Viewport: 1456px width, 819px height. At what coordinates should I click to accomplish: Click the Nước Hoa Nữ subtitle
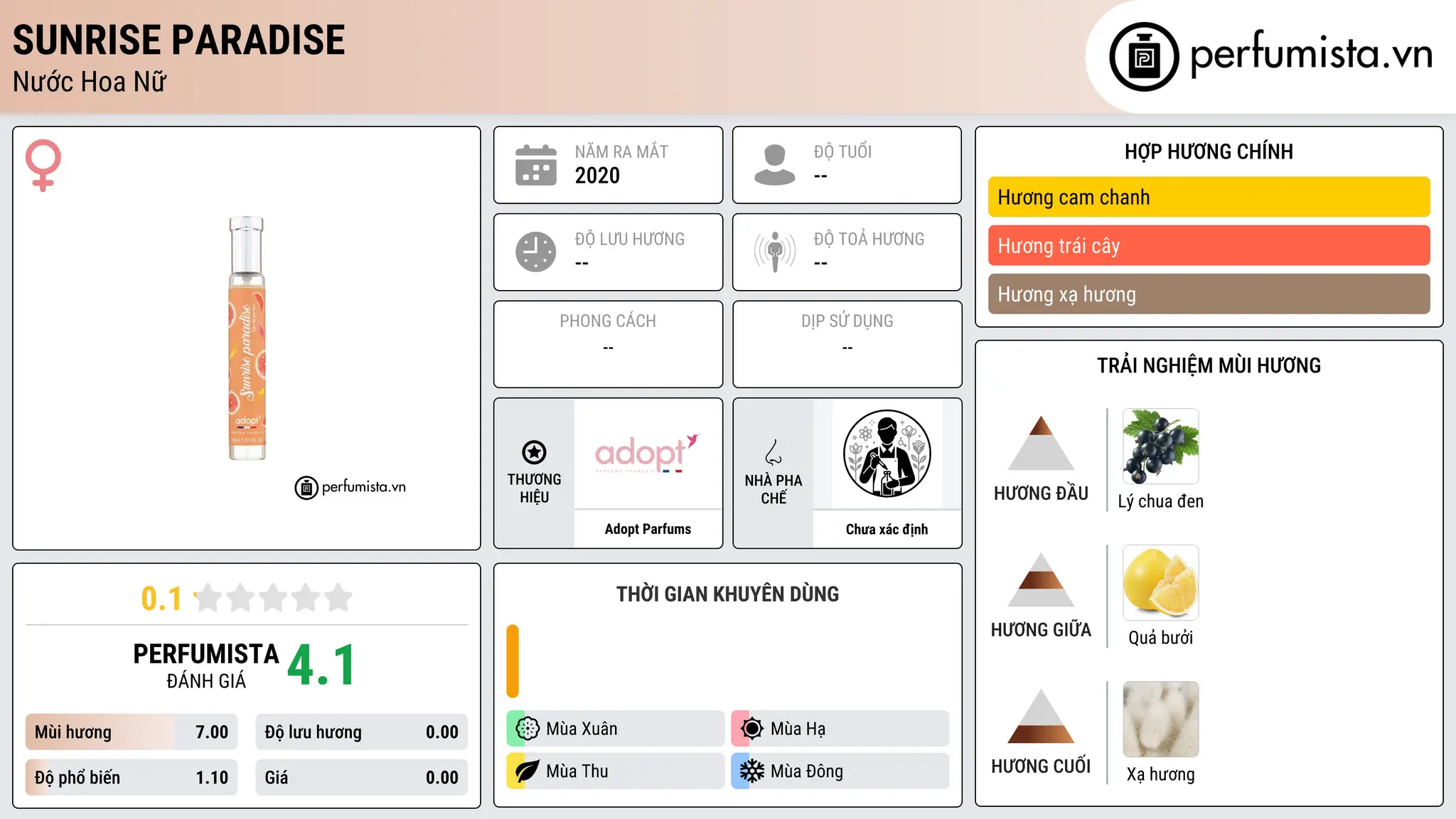pos(90,82)
